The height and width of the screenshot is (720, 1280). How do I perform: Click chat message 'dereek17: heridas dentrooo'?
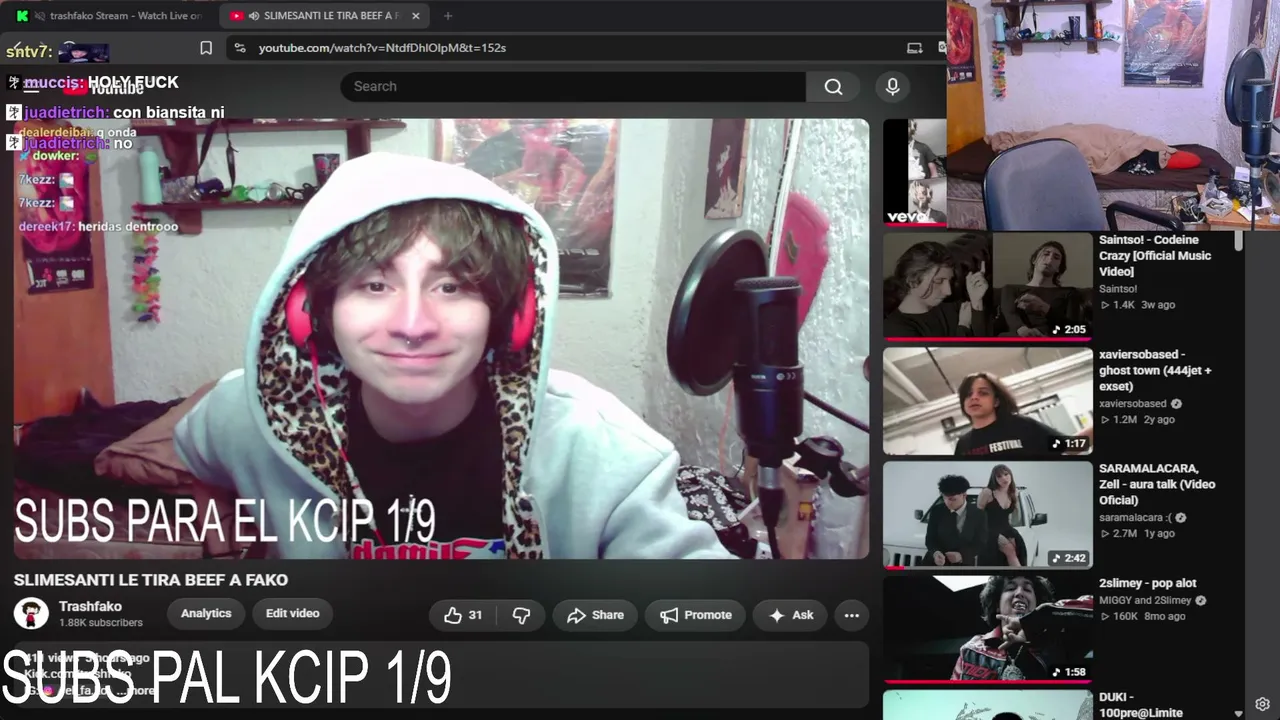(98, 227)
